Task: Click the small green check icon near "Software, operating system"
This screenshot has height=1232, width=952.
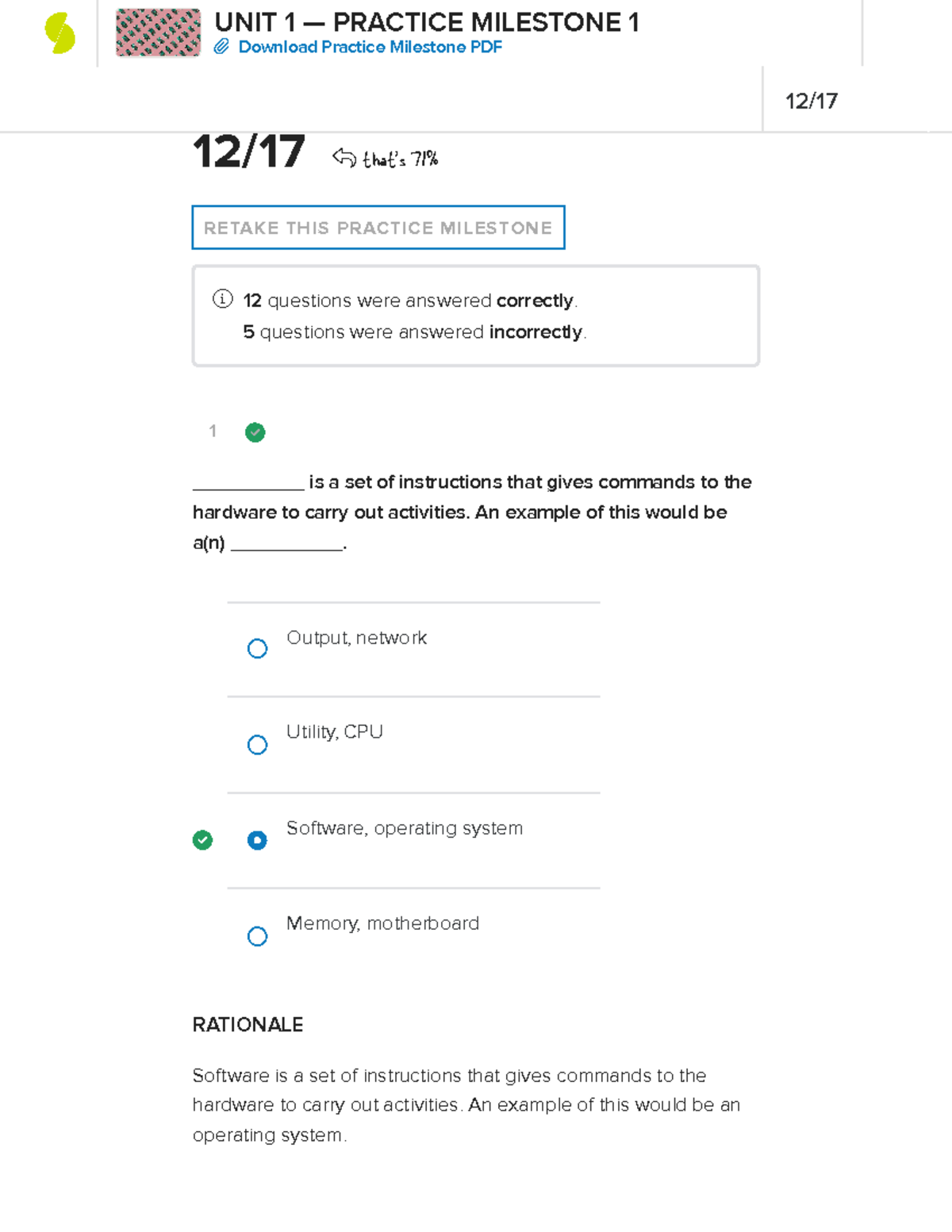Action: (x=203, y=839)
